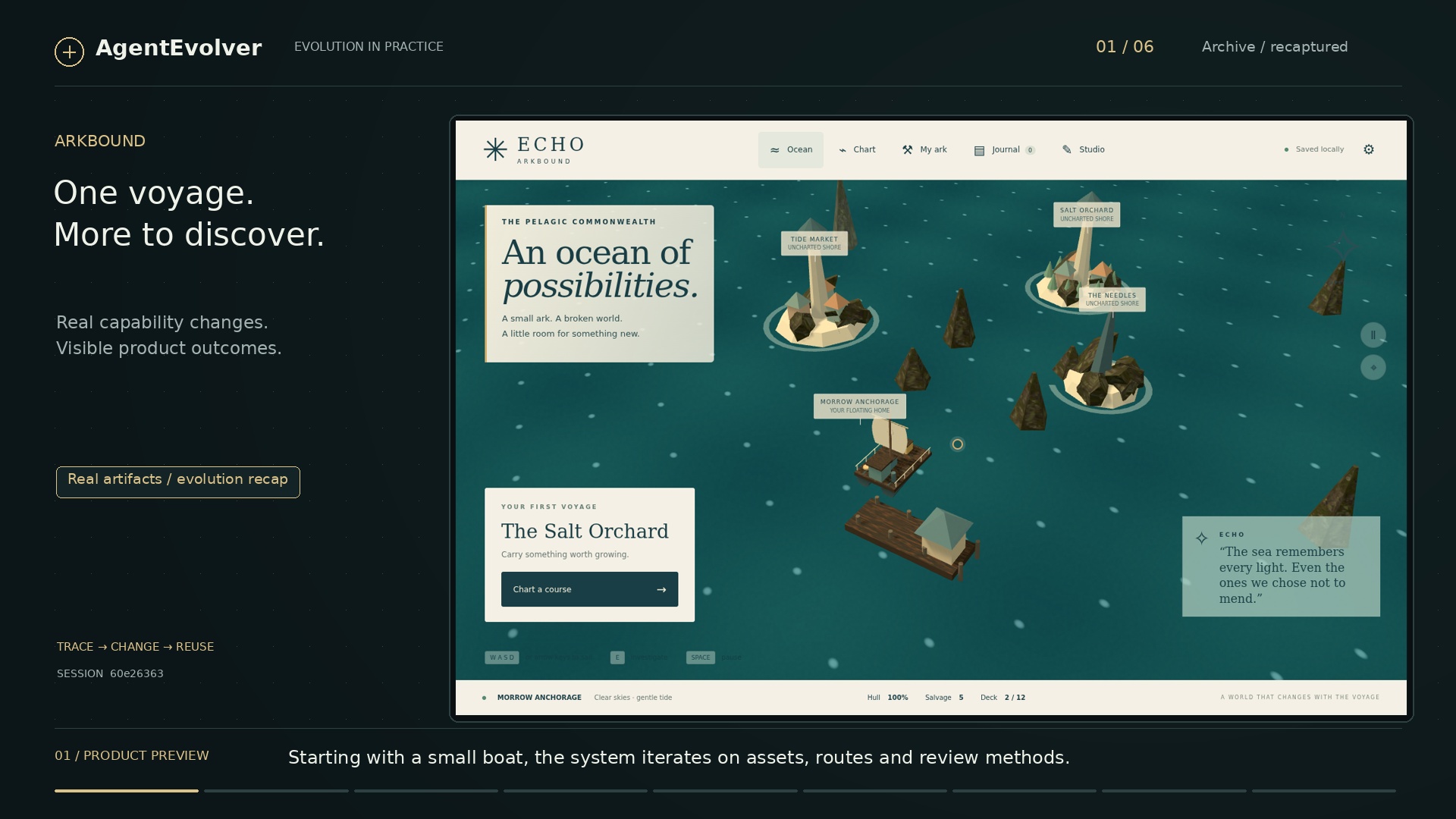The width and height of the screenshot is (1456, 819).
Task: Click the AgentEvolver circled plus logo
Action: 69,52
